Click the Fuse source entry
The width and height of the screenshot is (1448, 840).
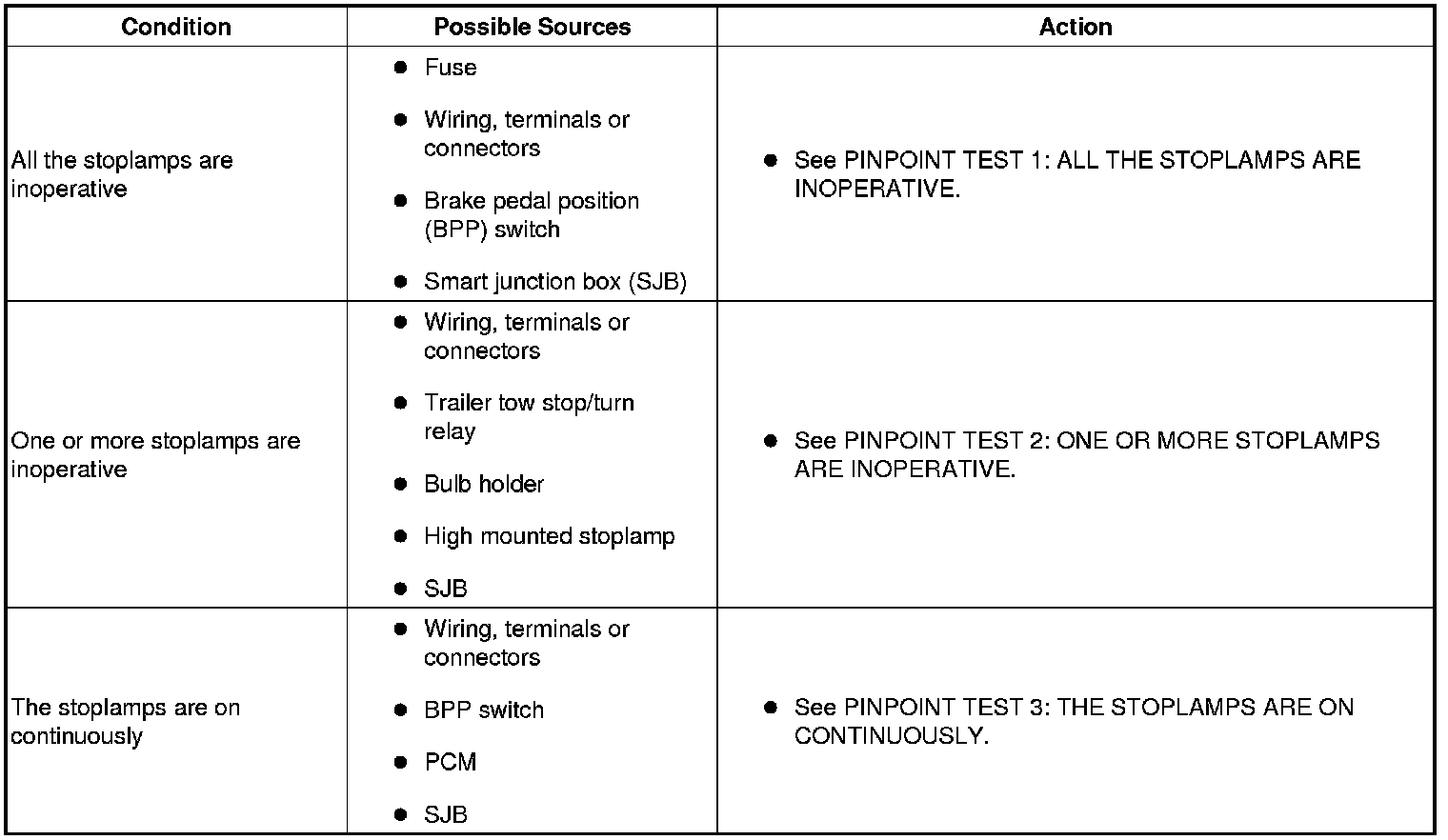450,68
